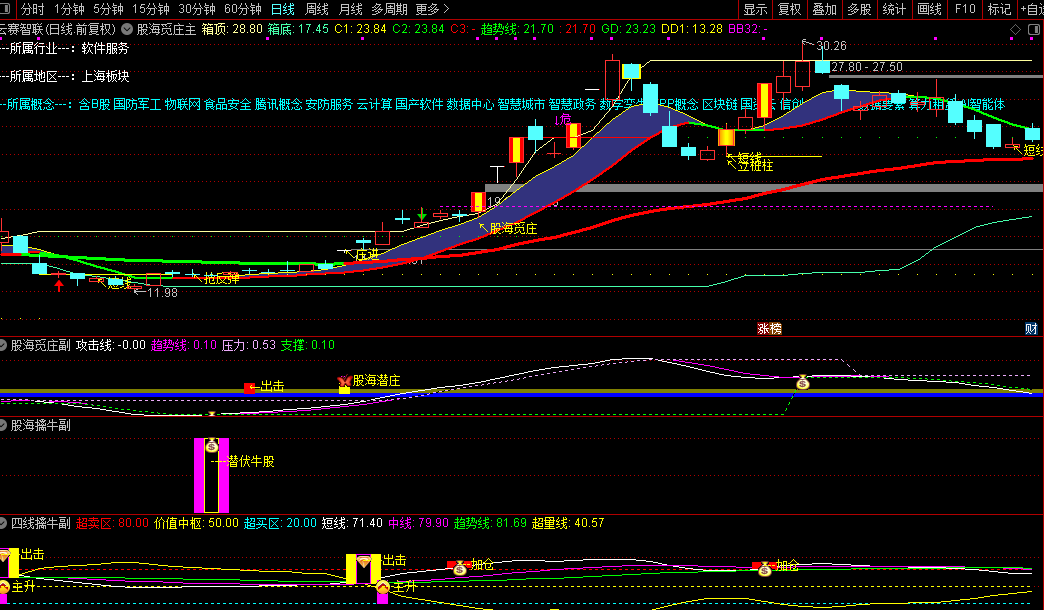
Task: Toggle the side panel icon at chart top-right
Action: click(1034, 29)
